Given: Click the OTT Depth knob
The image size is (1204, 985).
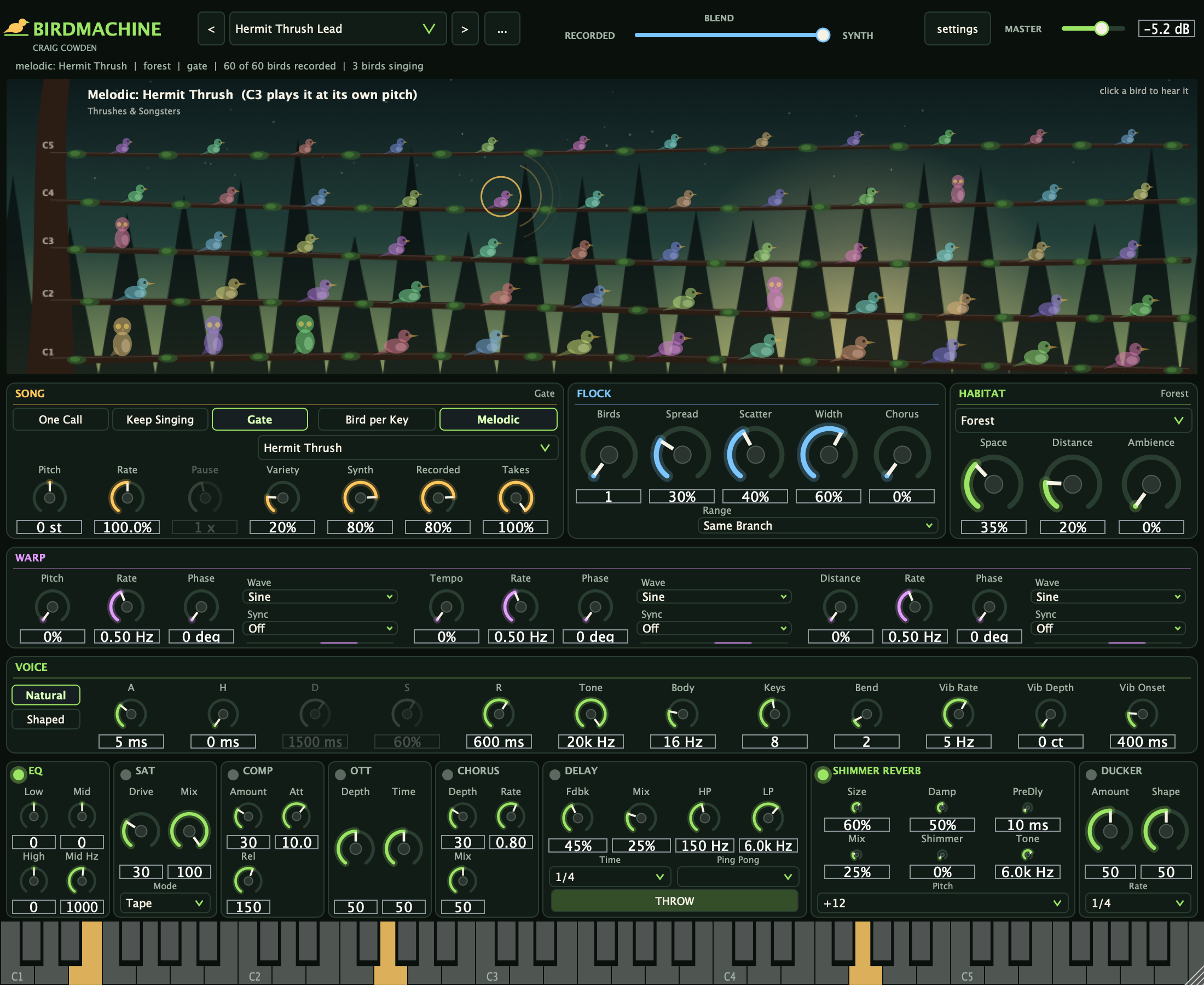Looking at the screenshot, I should click(356, 848).
